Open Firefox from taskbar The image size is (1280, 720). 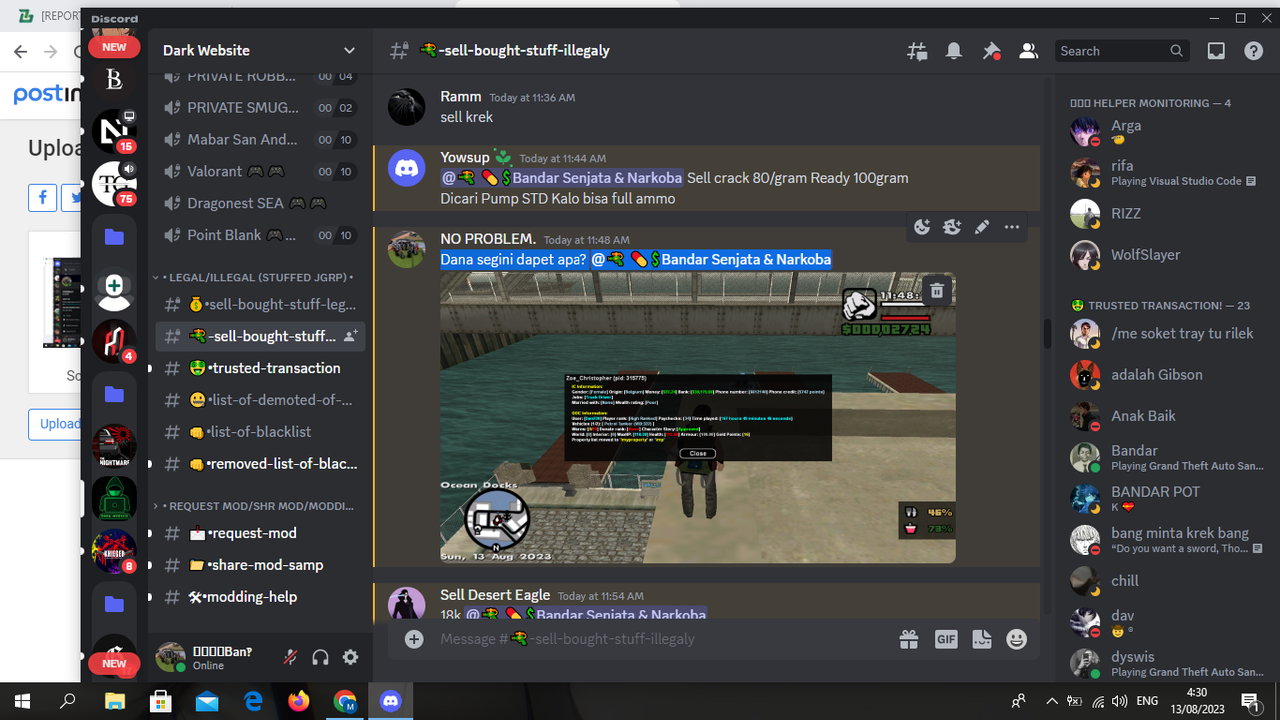point(298,701)
